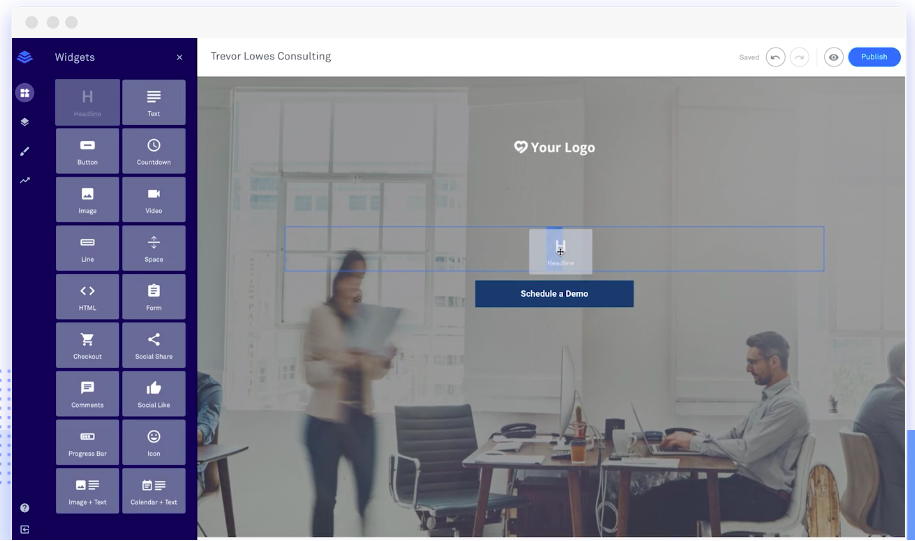Choose the Form widget
Viewport: 915px width, 541px height.
(154, 296)
